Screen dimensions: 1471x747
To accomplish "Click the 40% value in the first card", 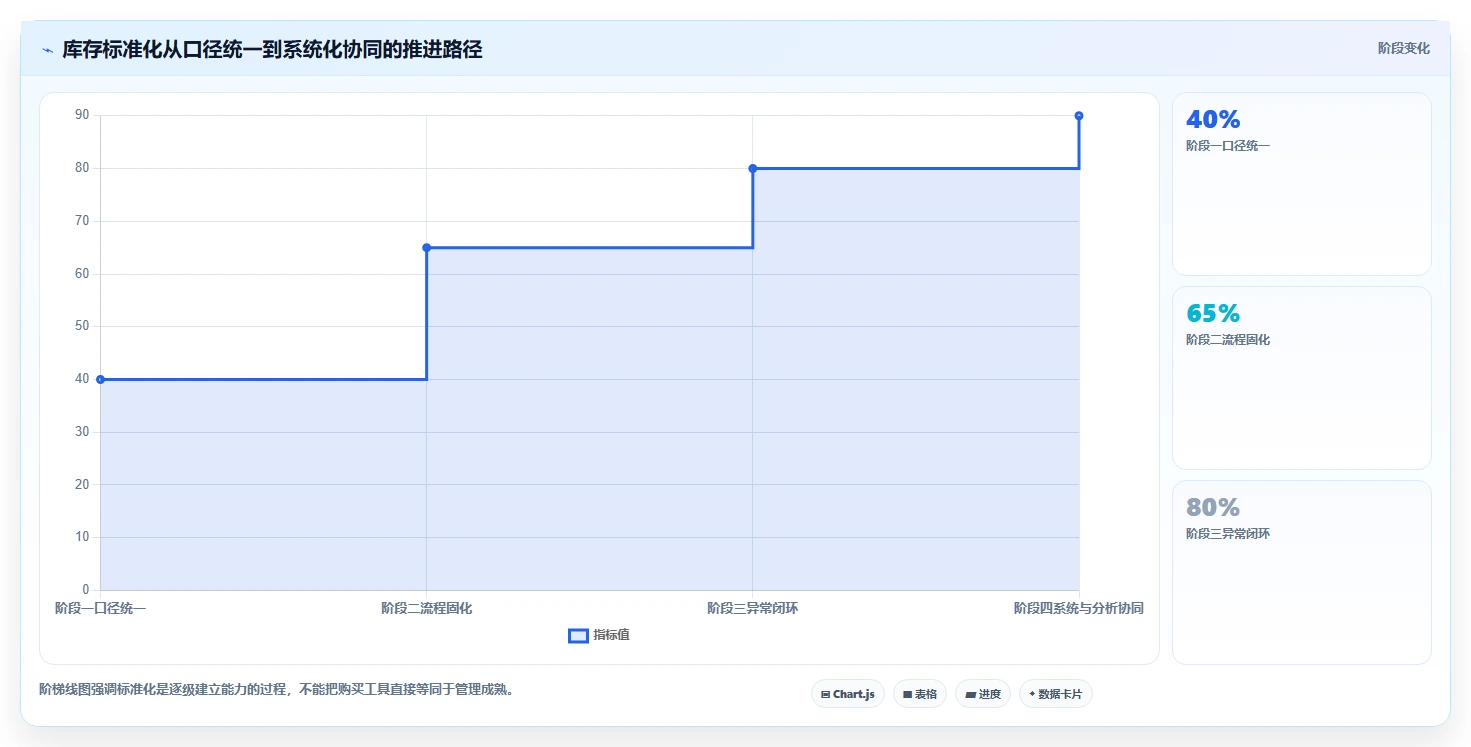I will 1213,120.
